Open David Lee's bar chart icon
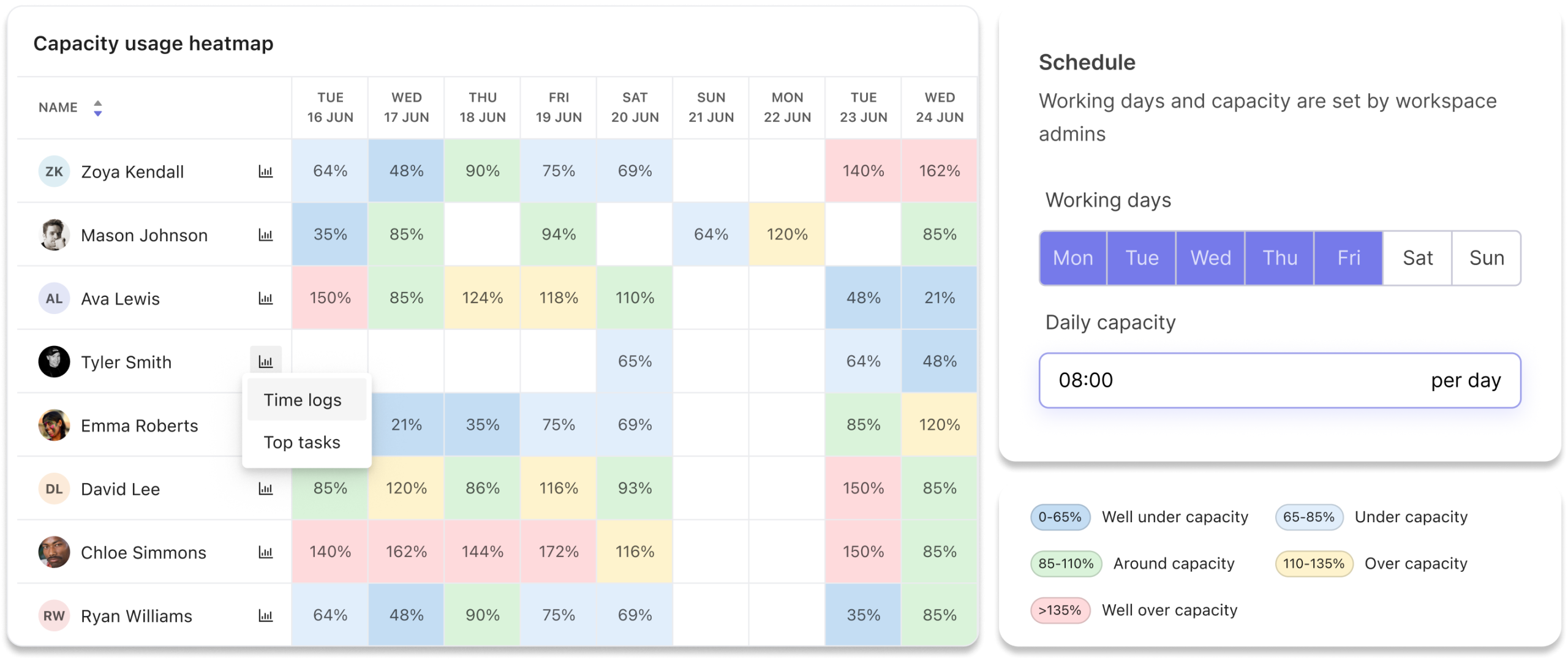Image resolution: width=1568 pixels, height=660 pixels. 265,489
